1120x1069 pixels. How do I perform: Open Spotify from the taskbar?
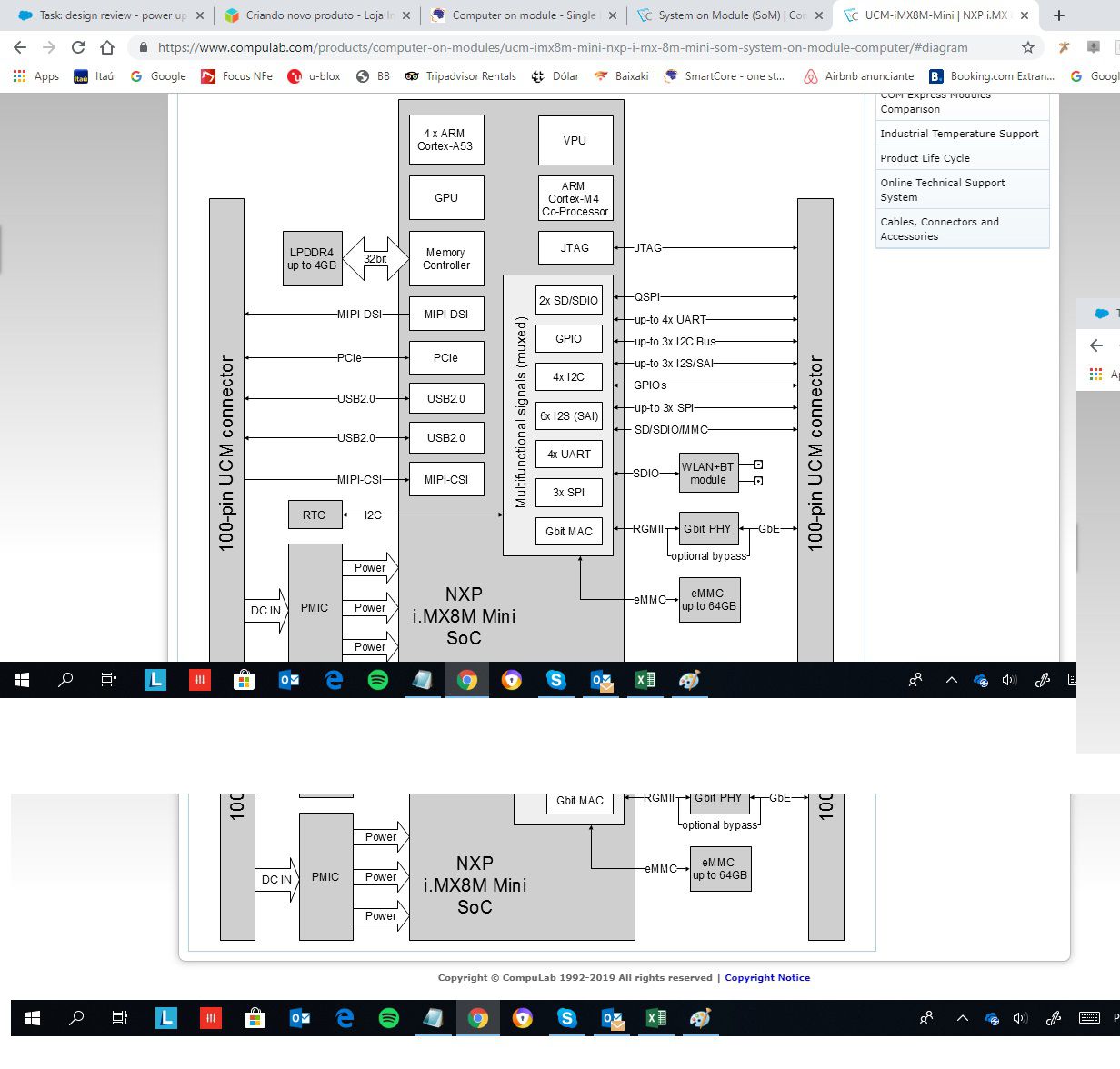[x=379, y=680]
